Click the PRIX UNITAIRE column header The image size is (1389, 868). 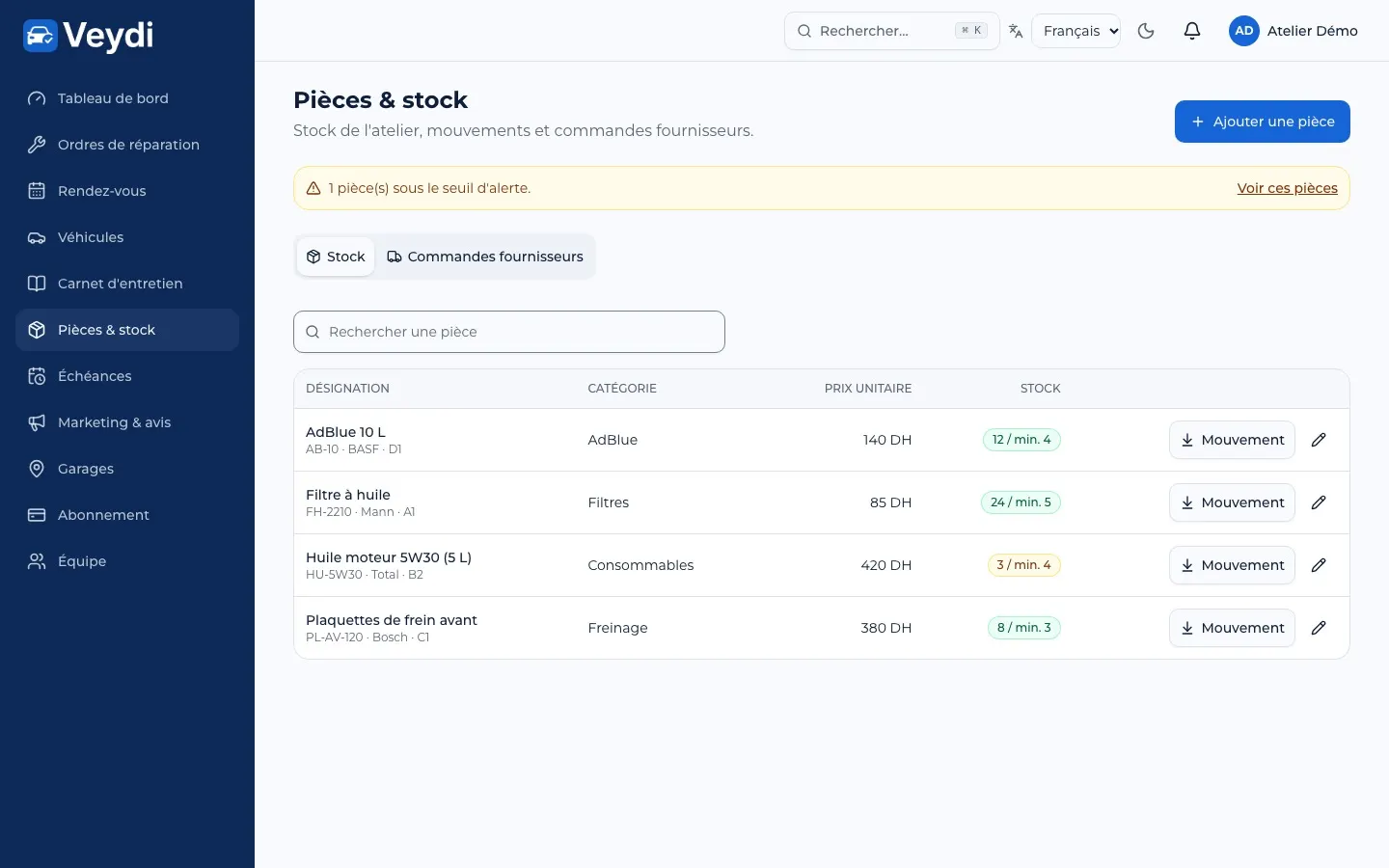pyautogui.click(x=868, y=389)
